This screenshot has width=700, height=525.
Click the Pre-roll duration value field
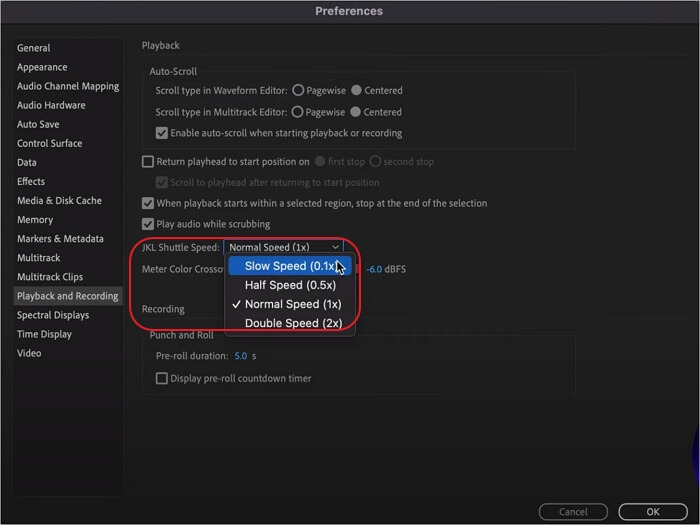point(240,356)
